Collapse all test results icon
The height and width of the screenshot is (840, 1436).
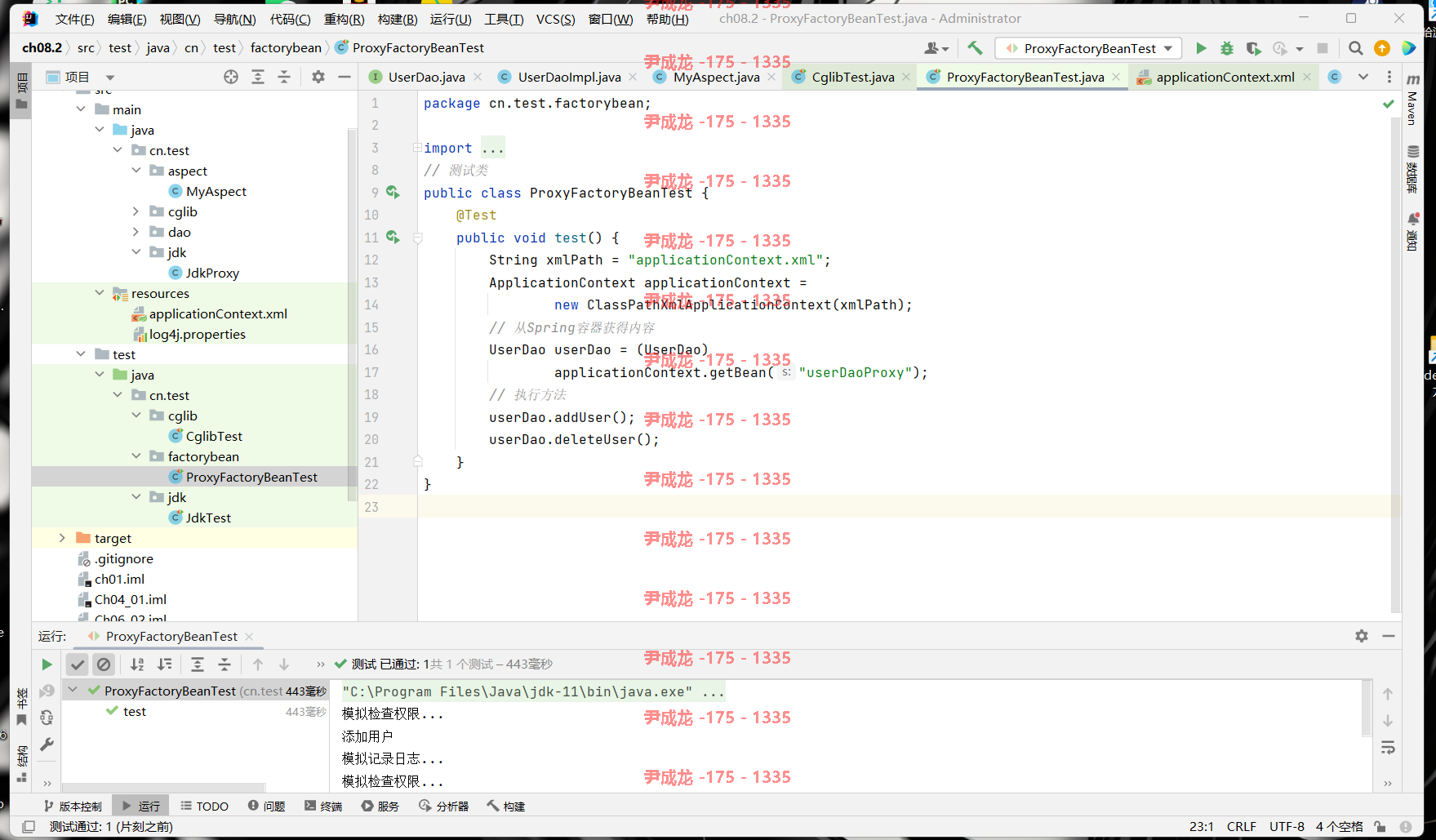(225, 664)
